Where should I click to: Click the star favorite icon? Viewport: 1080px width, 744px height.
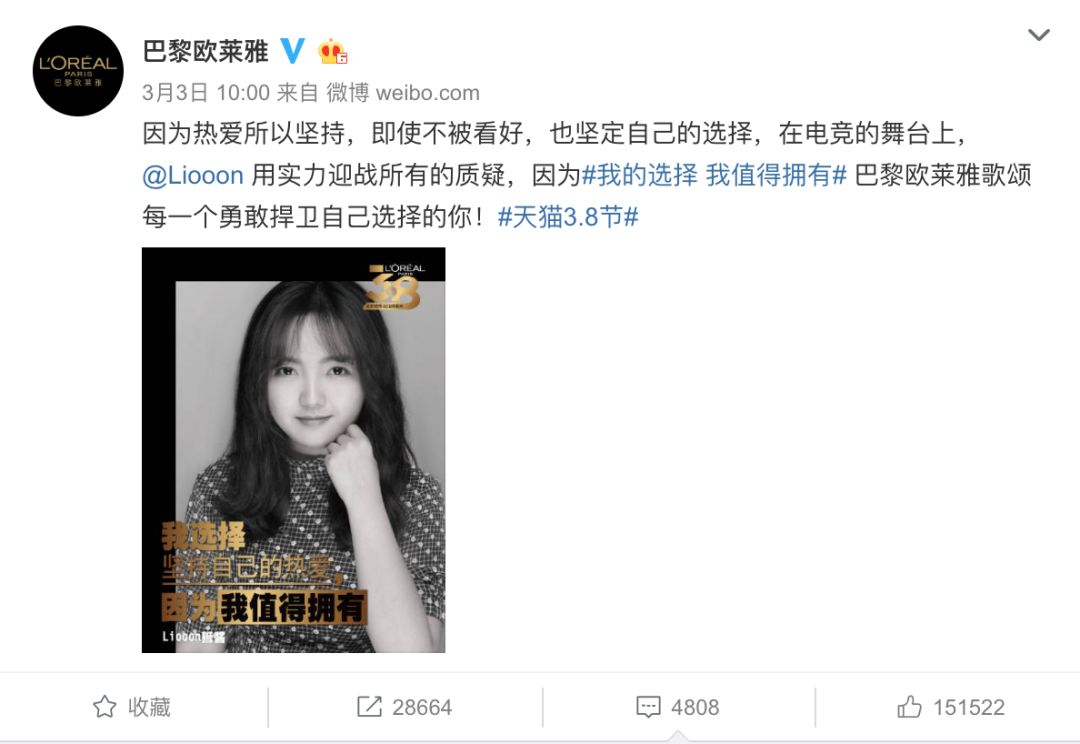coord(105,707)
